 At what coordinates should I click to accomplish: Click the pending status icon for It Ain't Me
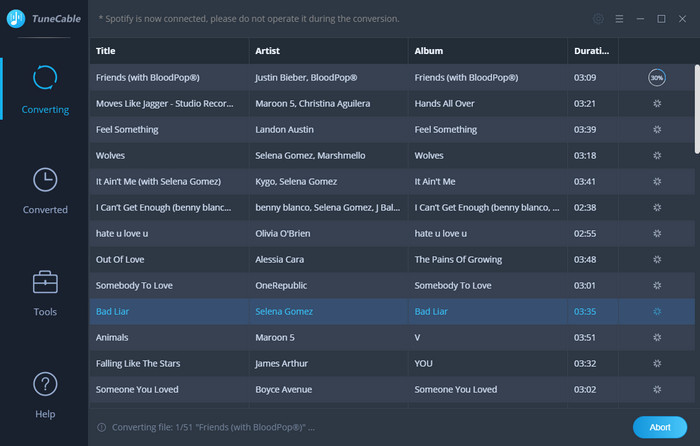657,182
